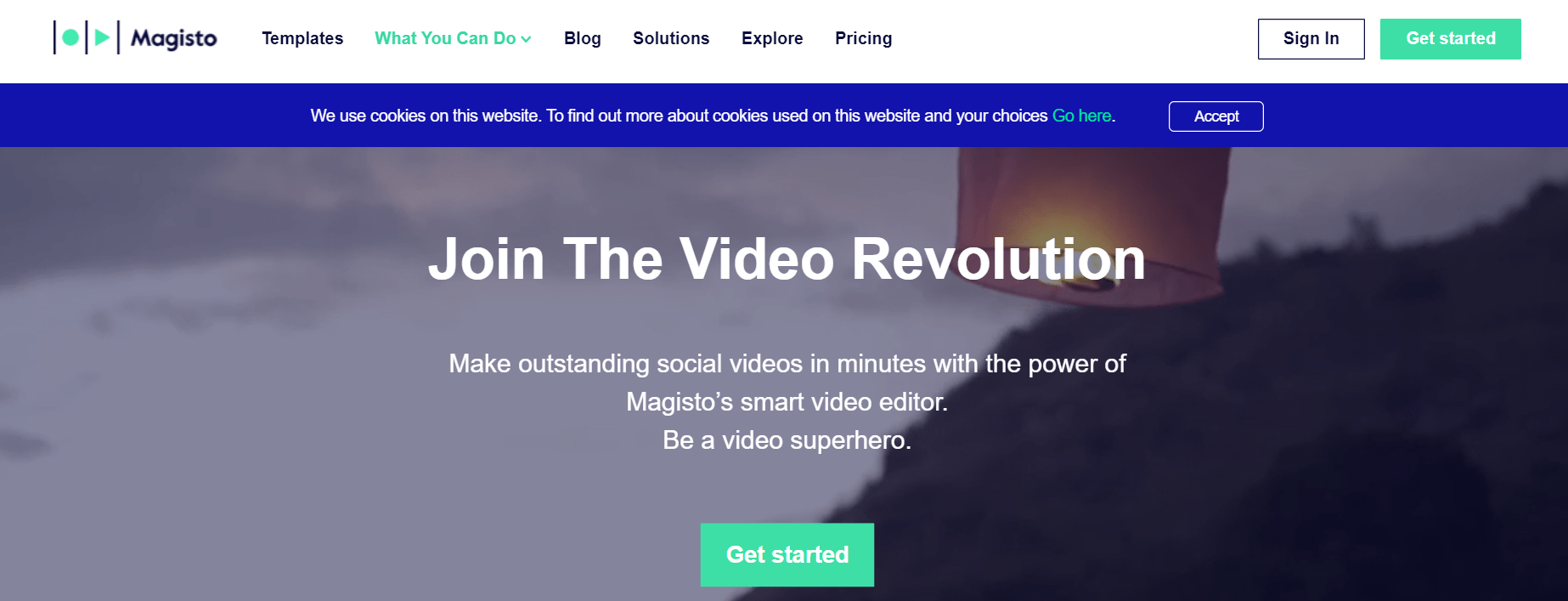Select Explore in the navigation bar
1568x601 pixels.
tap(772, 38)
